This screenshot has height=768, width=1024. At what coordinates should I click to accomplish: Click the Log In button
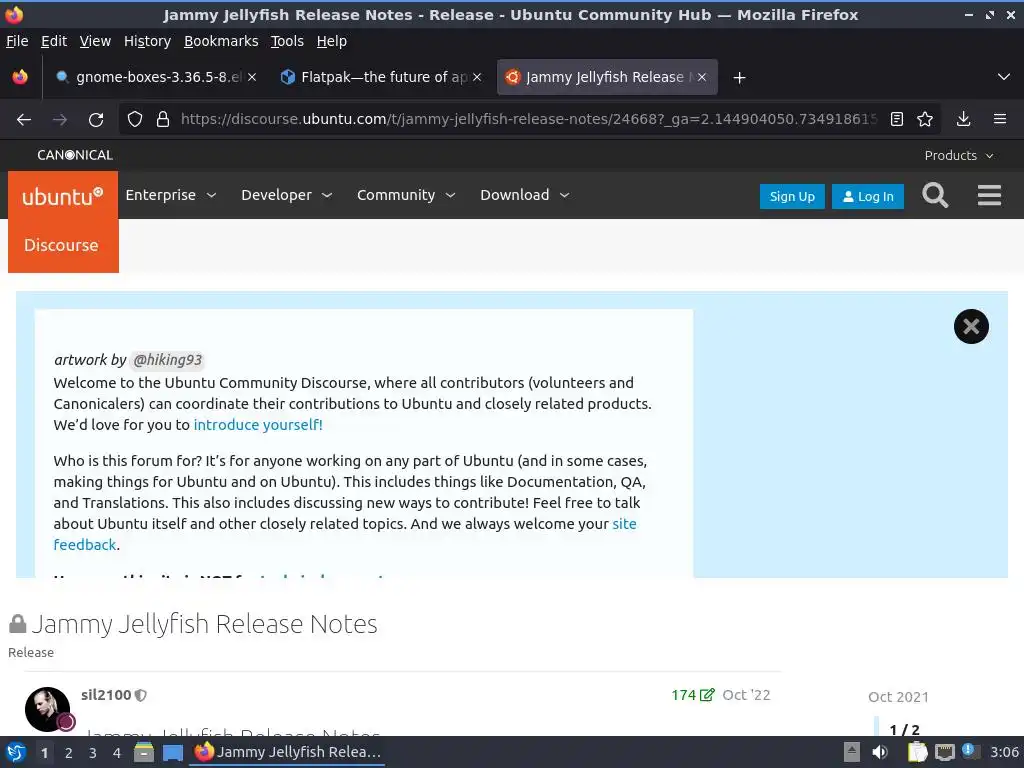click(x=868, y=197)
